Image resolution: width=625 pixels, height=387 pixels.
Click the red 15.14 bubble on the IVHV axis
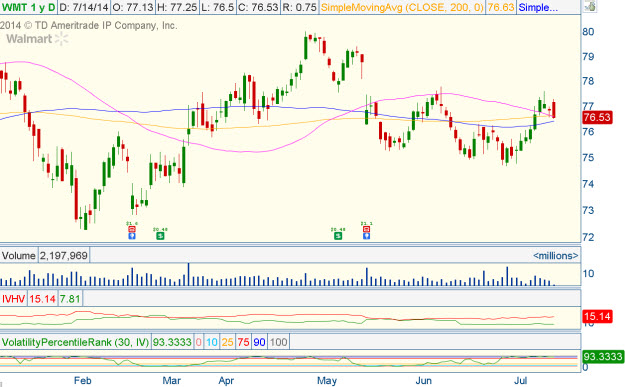(597, 316)
